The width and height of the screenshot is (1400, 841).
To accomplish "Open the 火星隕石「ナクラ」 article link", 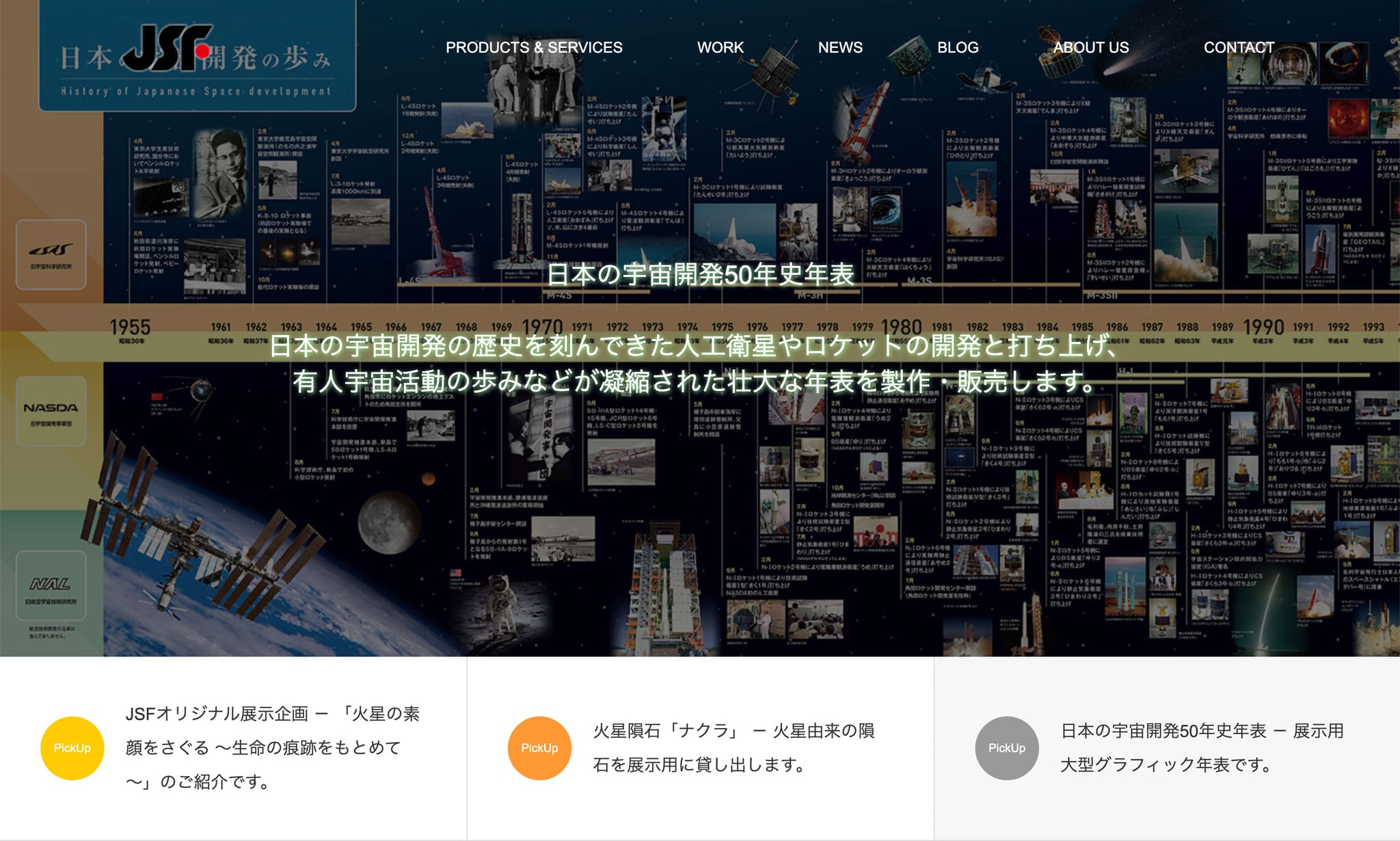I will click(733, 747).
